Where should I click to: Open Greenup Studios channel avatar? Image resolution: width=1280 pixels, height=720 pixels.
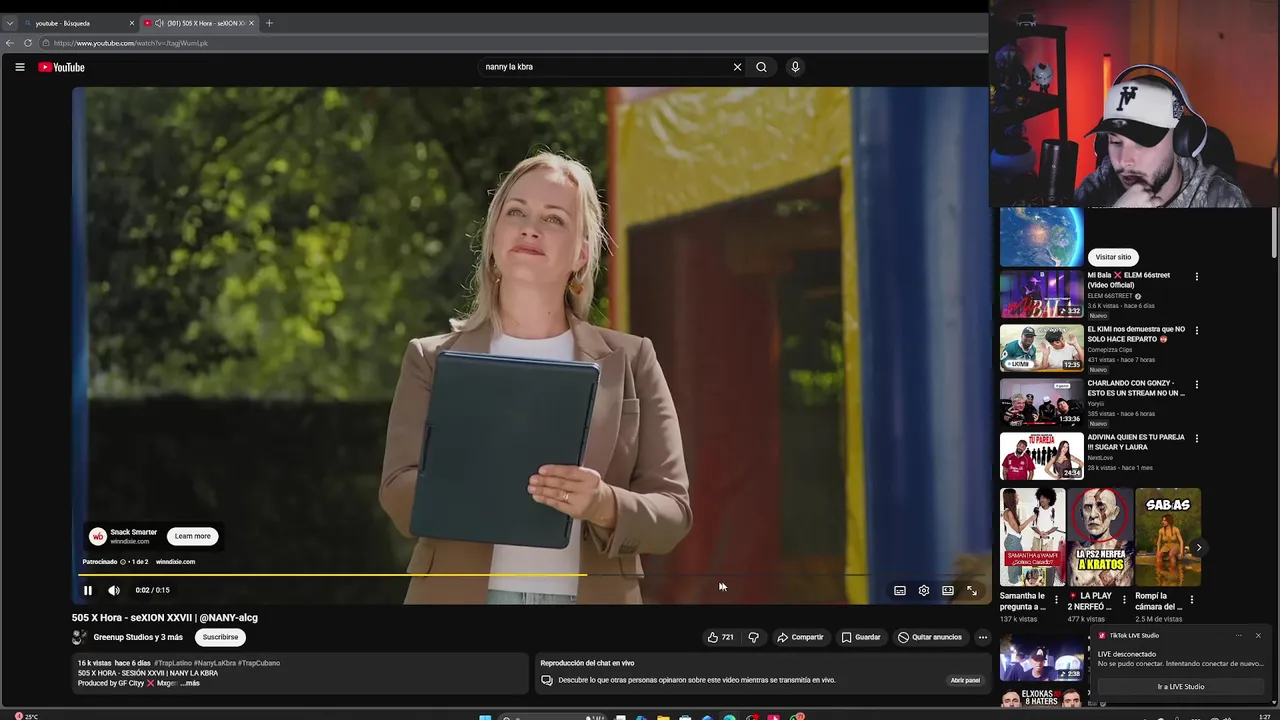(x=80, y=637)
